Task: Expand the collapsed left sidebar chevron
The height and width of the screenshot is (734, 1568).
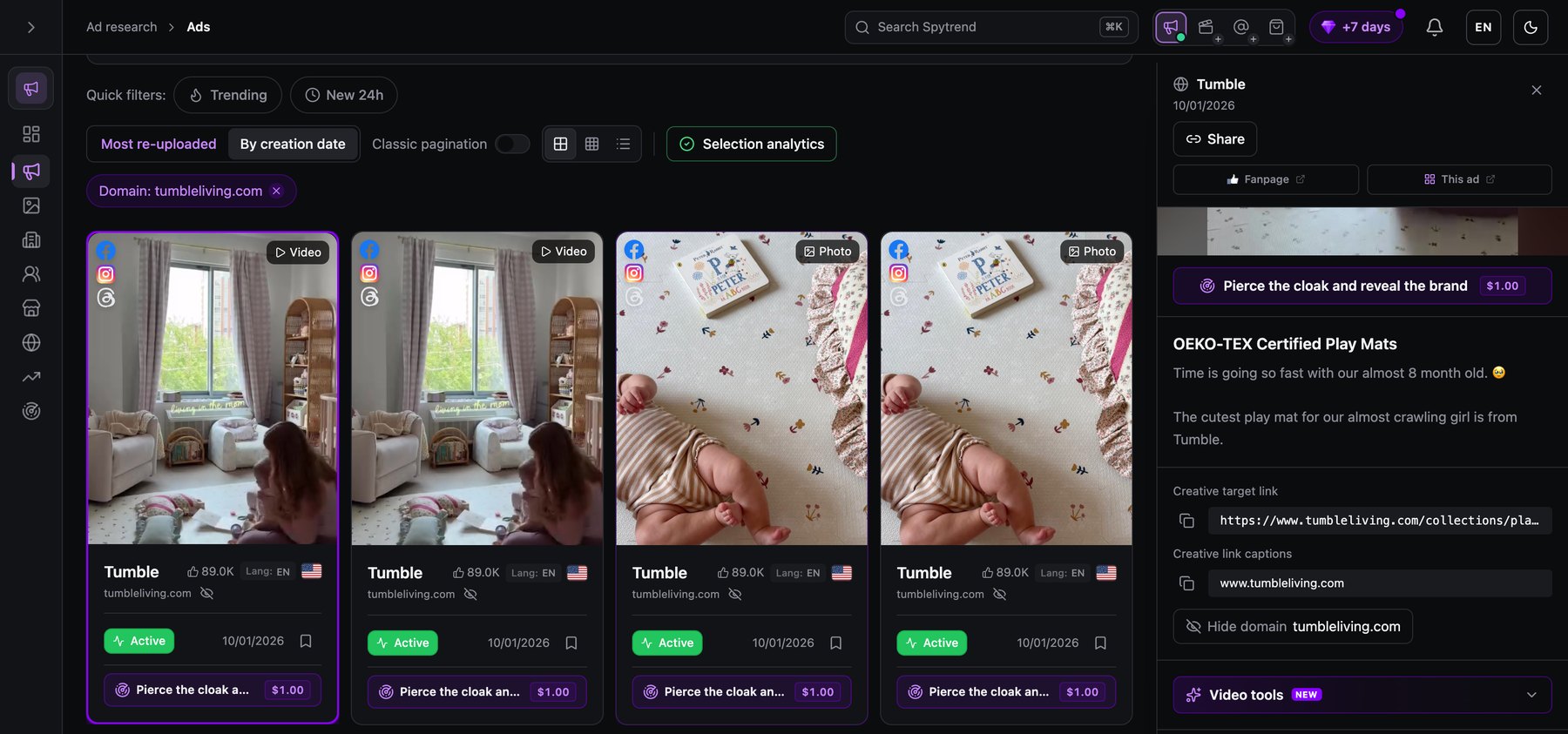Action: (x=30, y=27)
